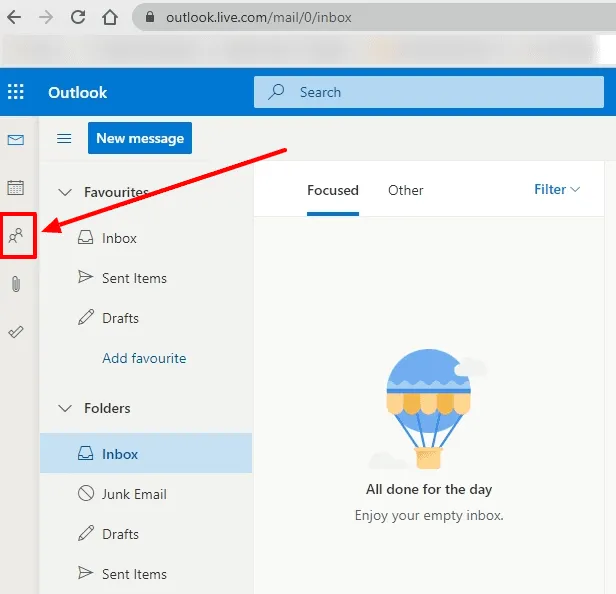Click the Search mail box

429,92
